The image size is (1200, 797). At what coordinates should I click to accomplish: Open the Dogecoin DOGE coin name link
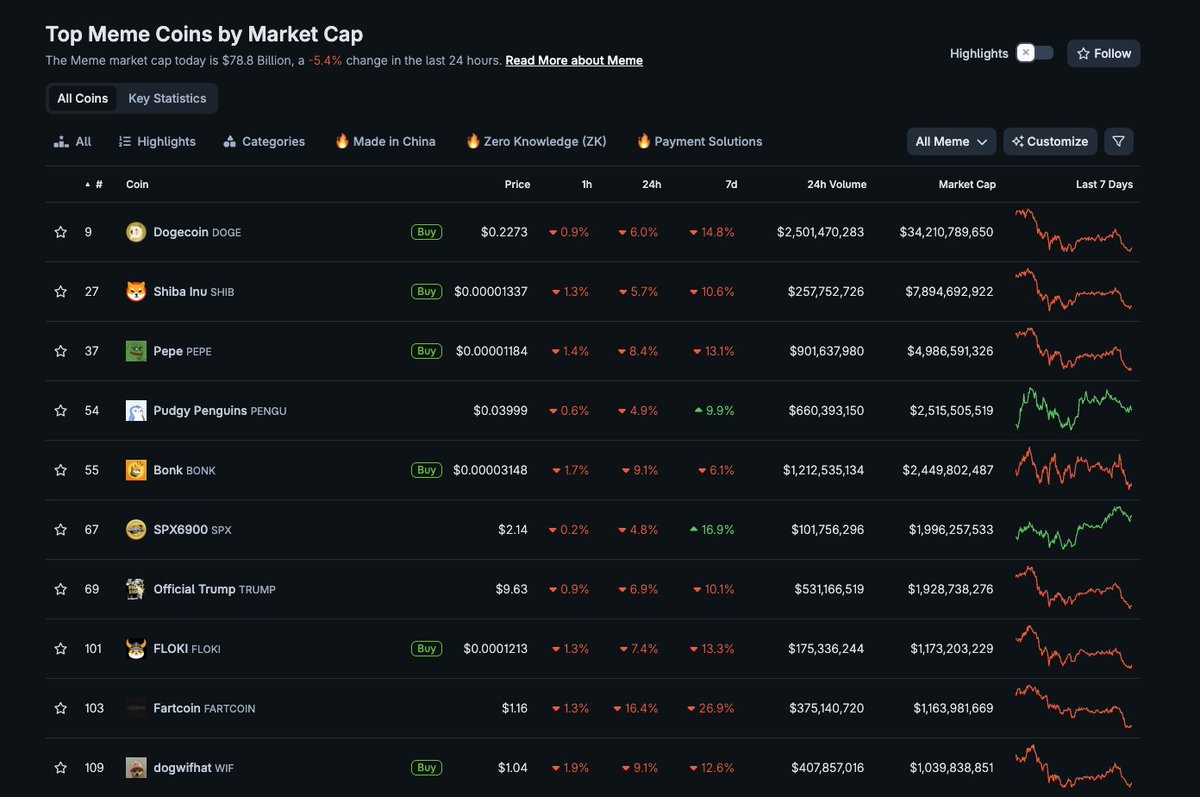coord(197,232)
